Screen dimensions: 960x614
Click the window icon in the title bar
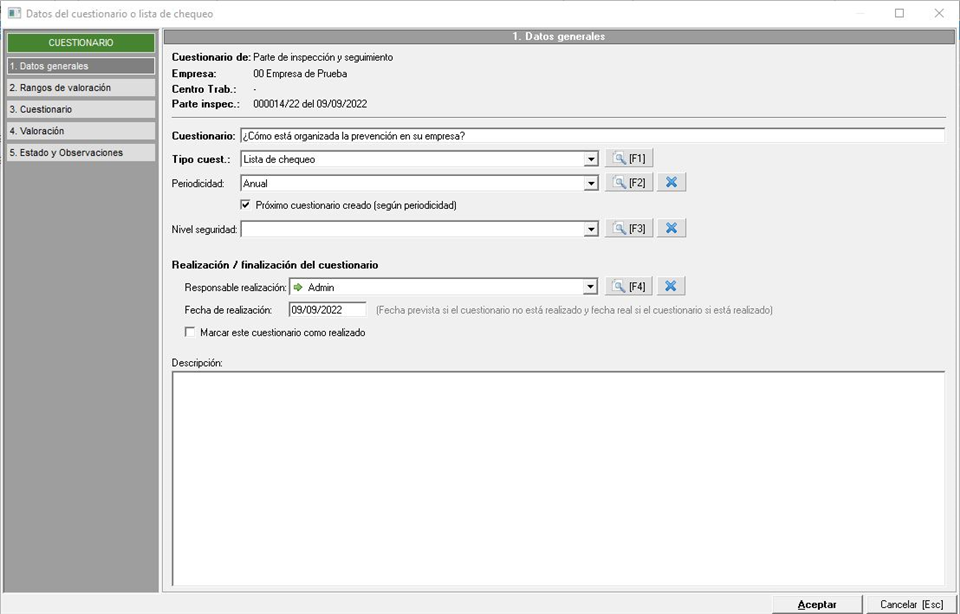pyautogui.click(x=14, y=13)
